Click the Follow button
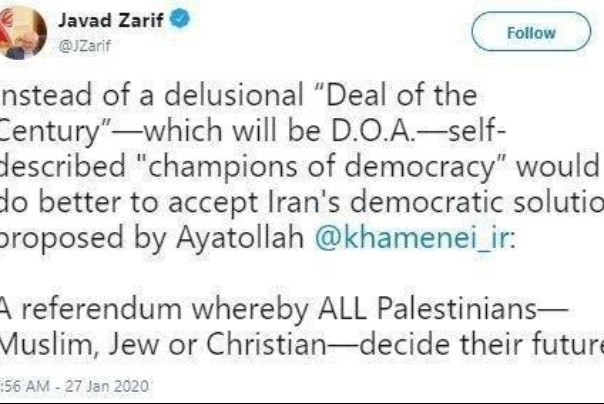 (x=530, y=32)
